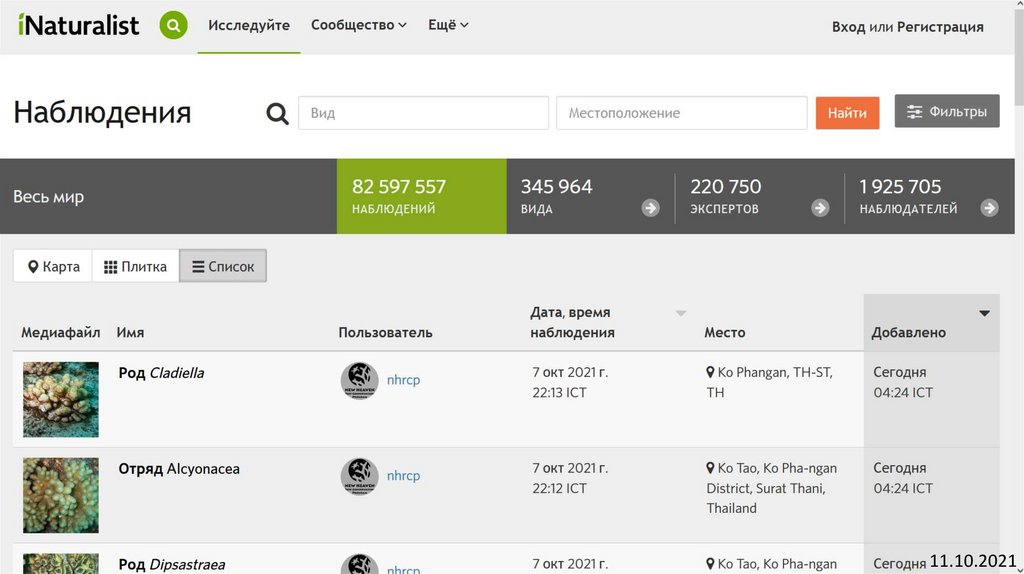Click nhrcp avatar in the Alcyonacea row
The width and height of the screenshot is (1024, 574).
359,476
